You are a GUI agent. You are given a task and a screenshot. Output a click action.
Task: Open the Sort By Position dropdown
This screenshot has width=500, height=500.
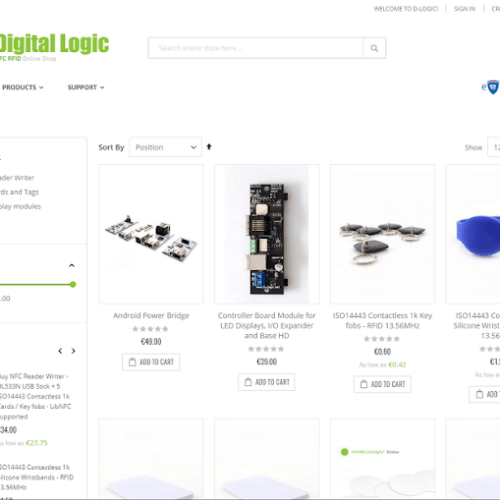[165, 147]
